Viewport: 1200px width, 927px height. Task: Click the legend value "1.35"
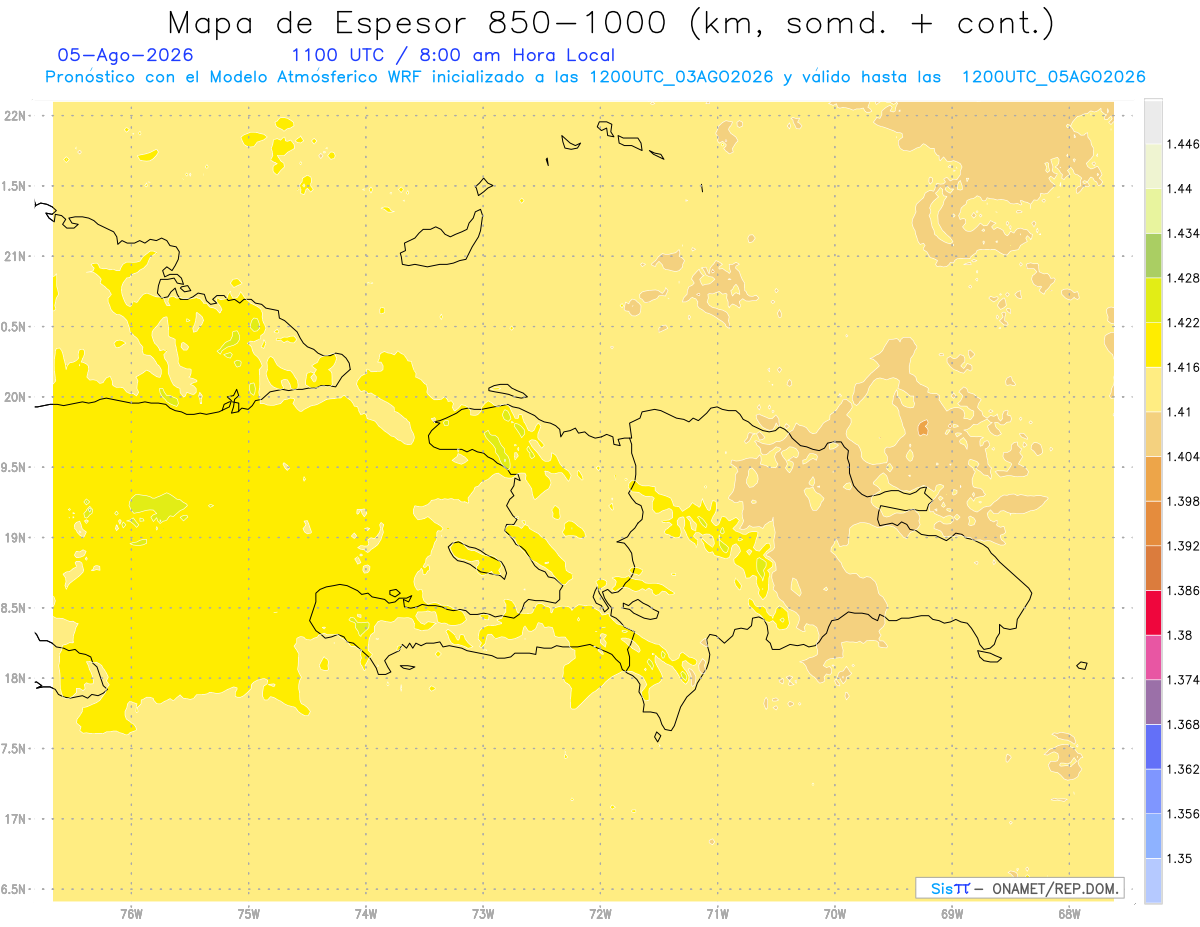[x=1180, y=859]
